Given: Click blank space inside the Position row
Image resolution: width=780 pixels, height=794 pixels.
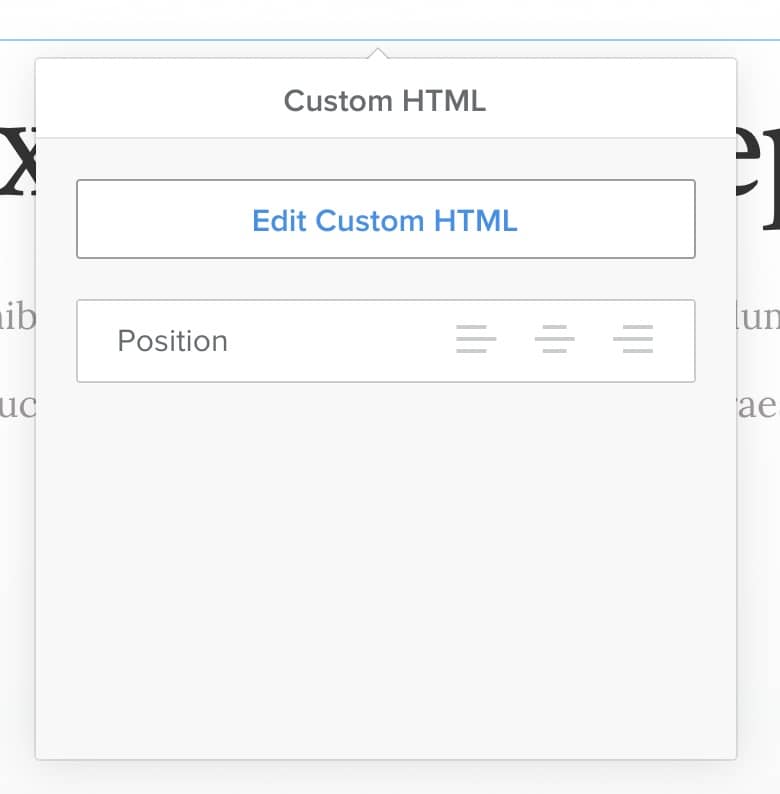Looking at the screenshot, I should (340, 341).
